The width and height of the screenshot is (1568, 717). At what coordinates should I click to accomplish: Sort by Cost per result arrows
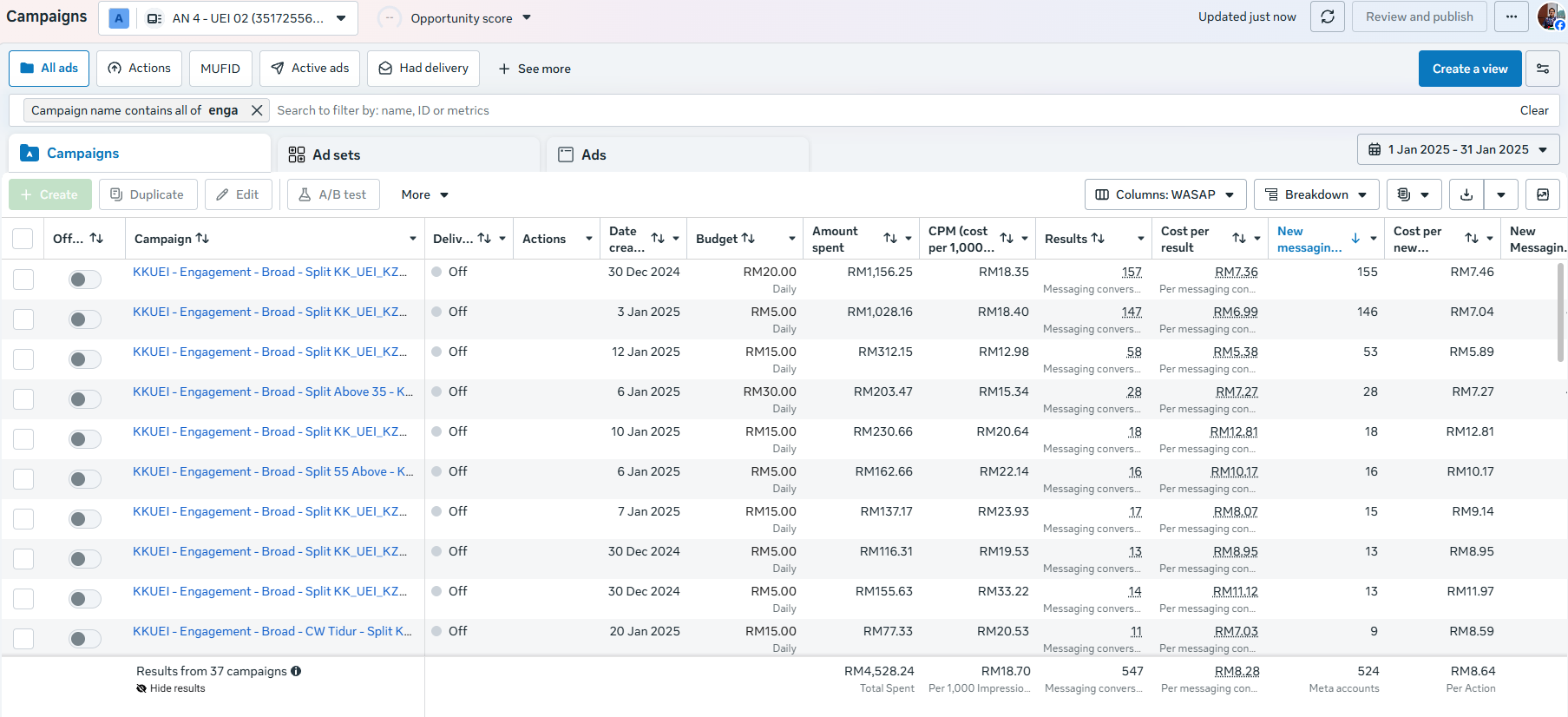pyautogui.click(x=1239, y=239)
